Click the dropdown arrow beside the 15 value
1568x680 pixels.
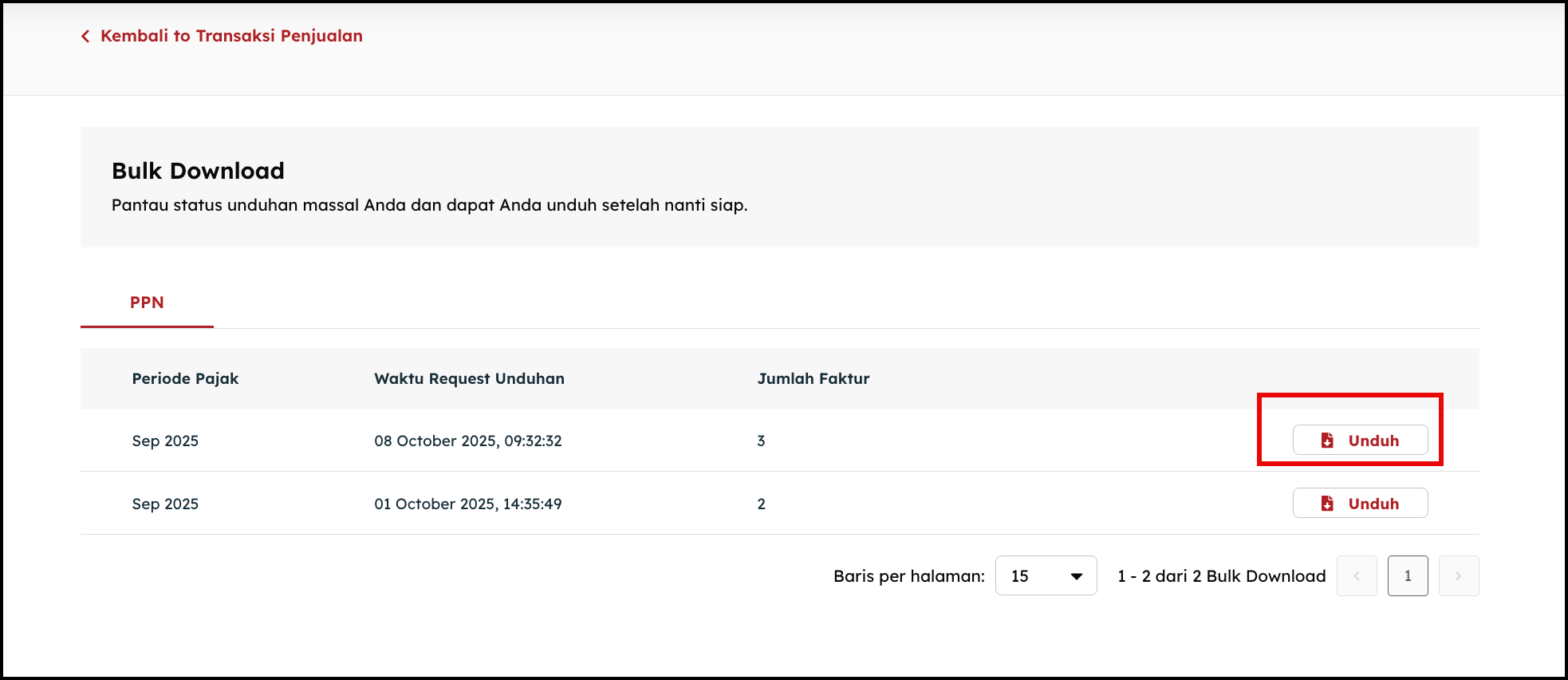click(x=1077, y=576)
